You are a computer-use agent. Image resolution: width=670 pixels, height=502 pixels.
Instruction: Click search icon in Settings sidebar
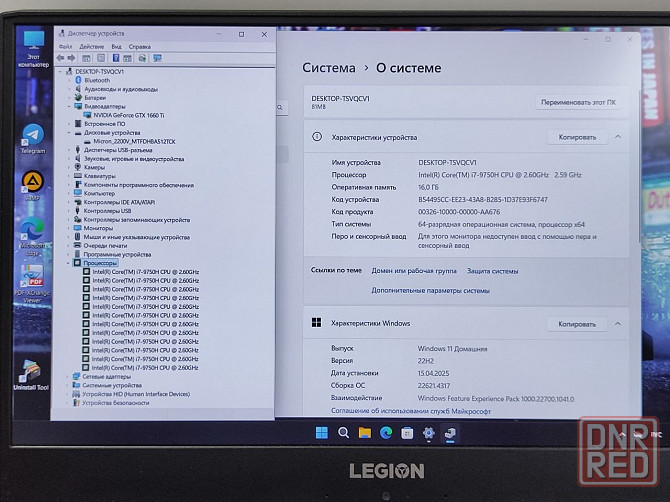(280, 108)
